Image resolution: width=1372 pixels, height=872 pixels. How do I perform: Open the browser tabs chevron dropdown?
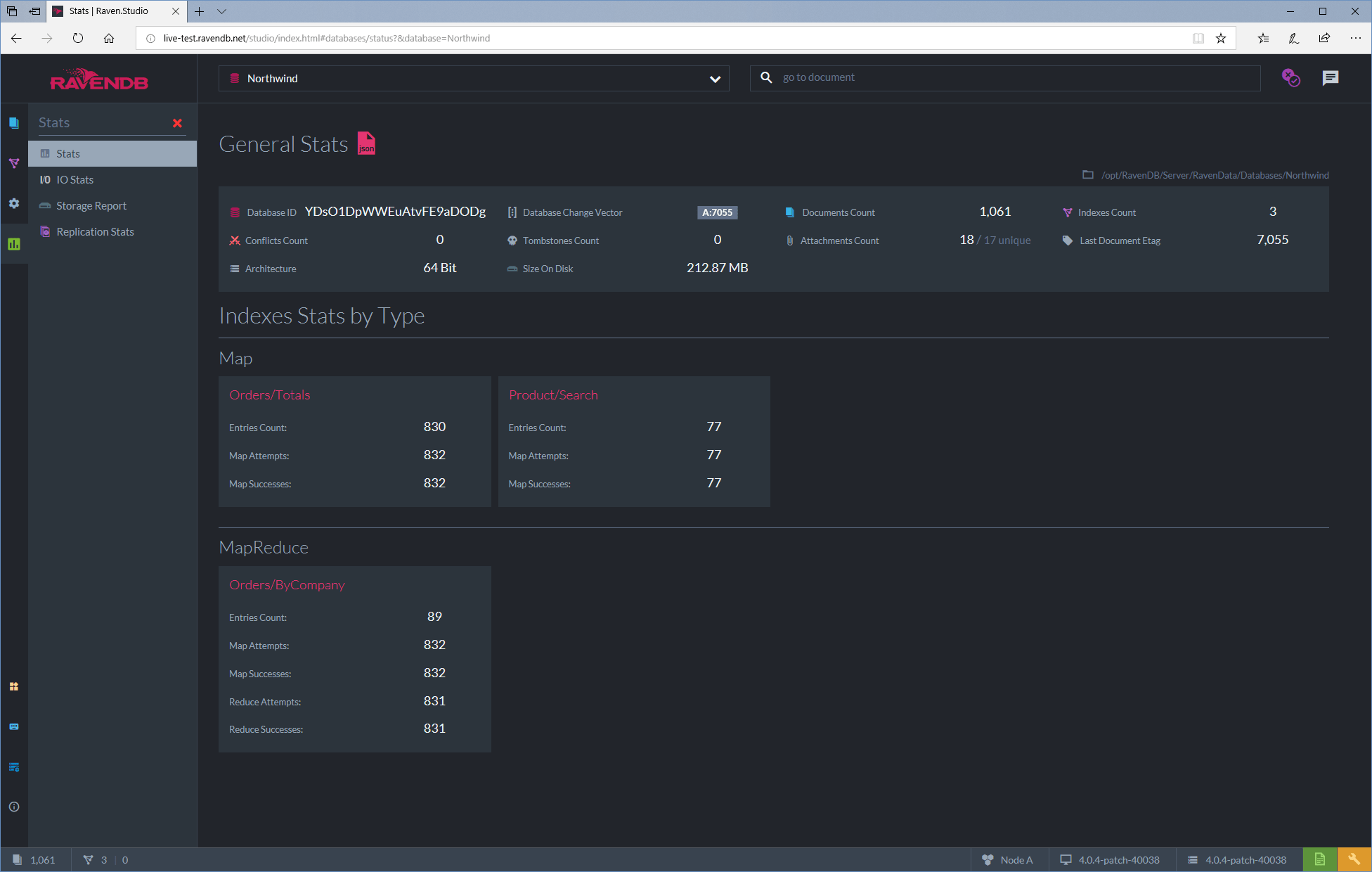pyautogui.click(x=221, y=11)
